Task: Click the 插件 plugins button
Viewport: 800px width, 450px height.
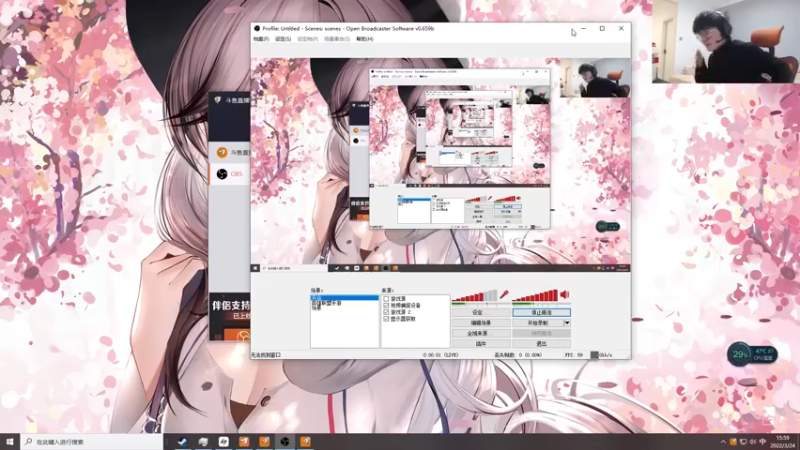Action: (x=481, y=344)
